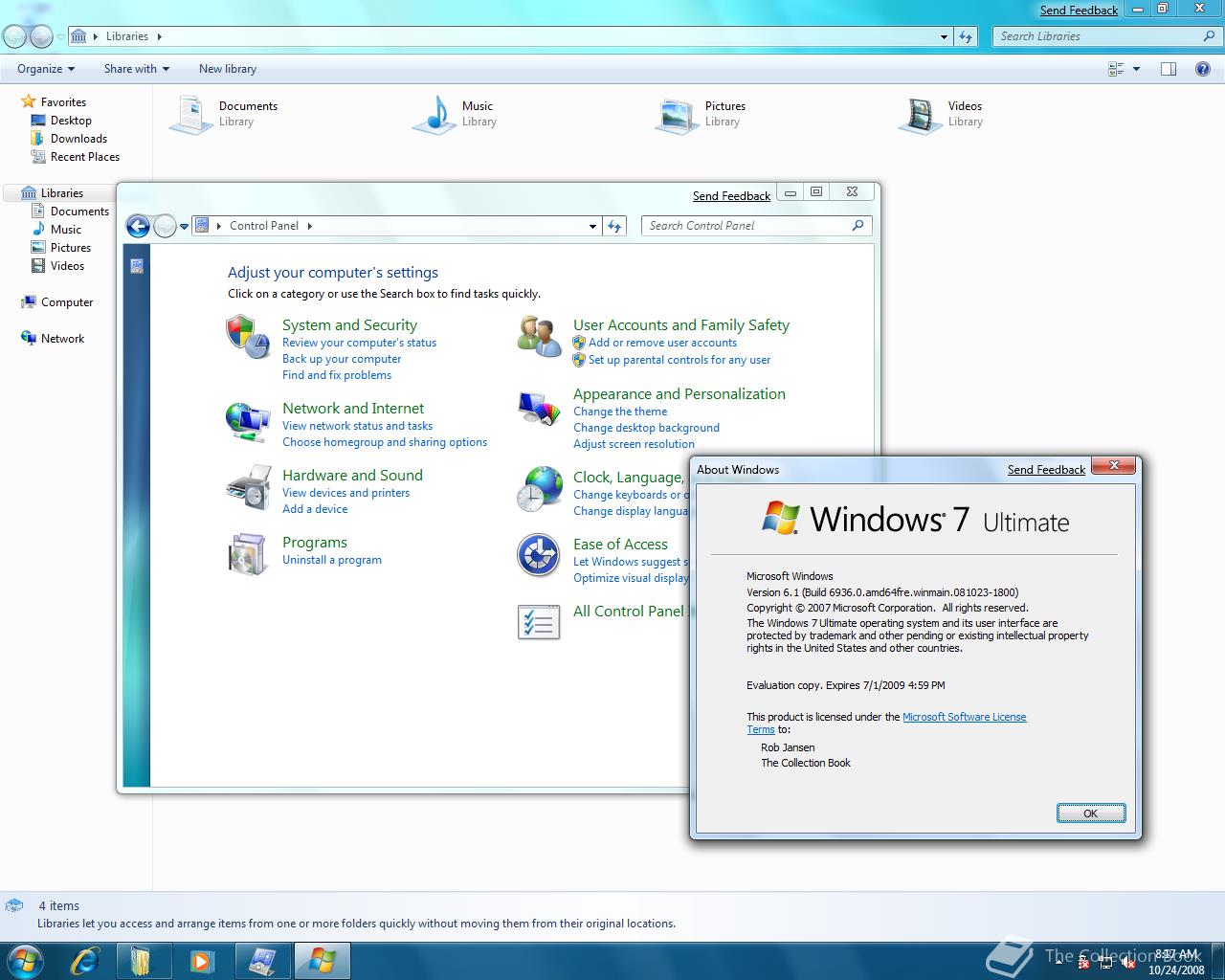
Task: Click Add or remove user accounts
Action: coord(662,343)
